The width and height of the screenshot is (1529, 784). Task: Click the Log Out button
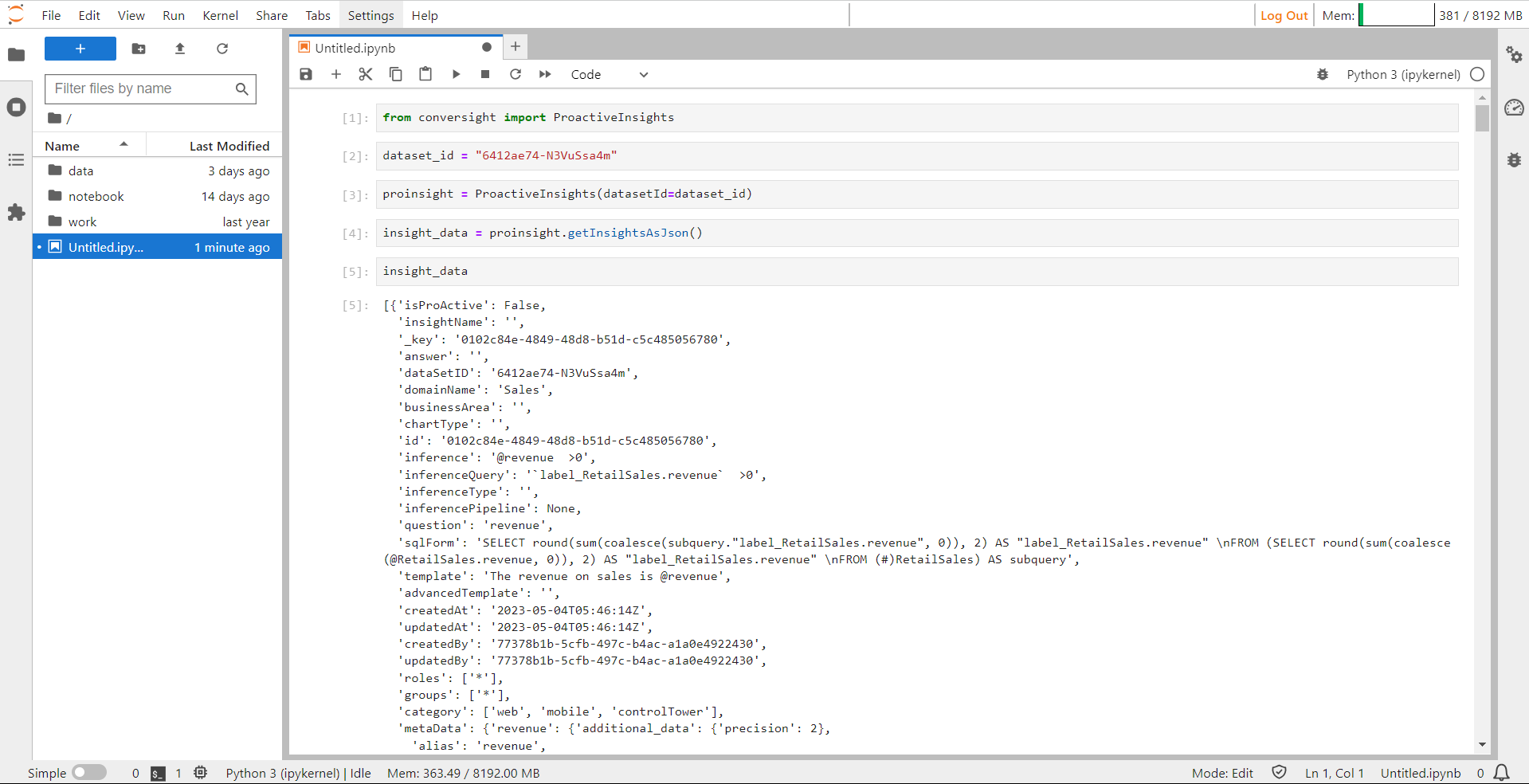(x=1284, y=15)
